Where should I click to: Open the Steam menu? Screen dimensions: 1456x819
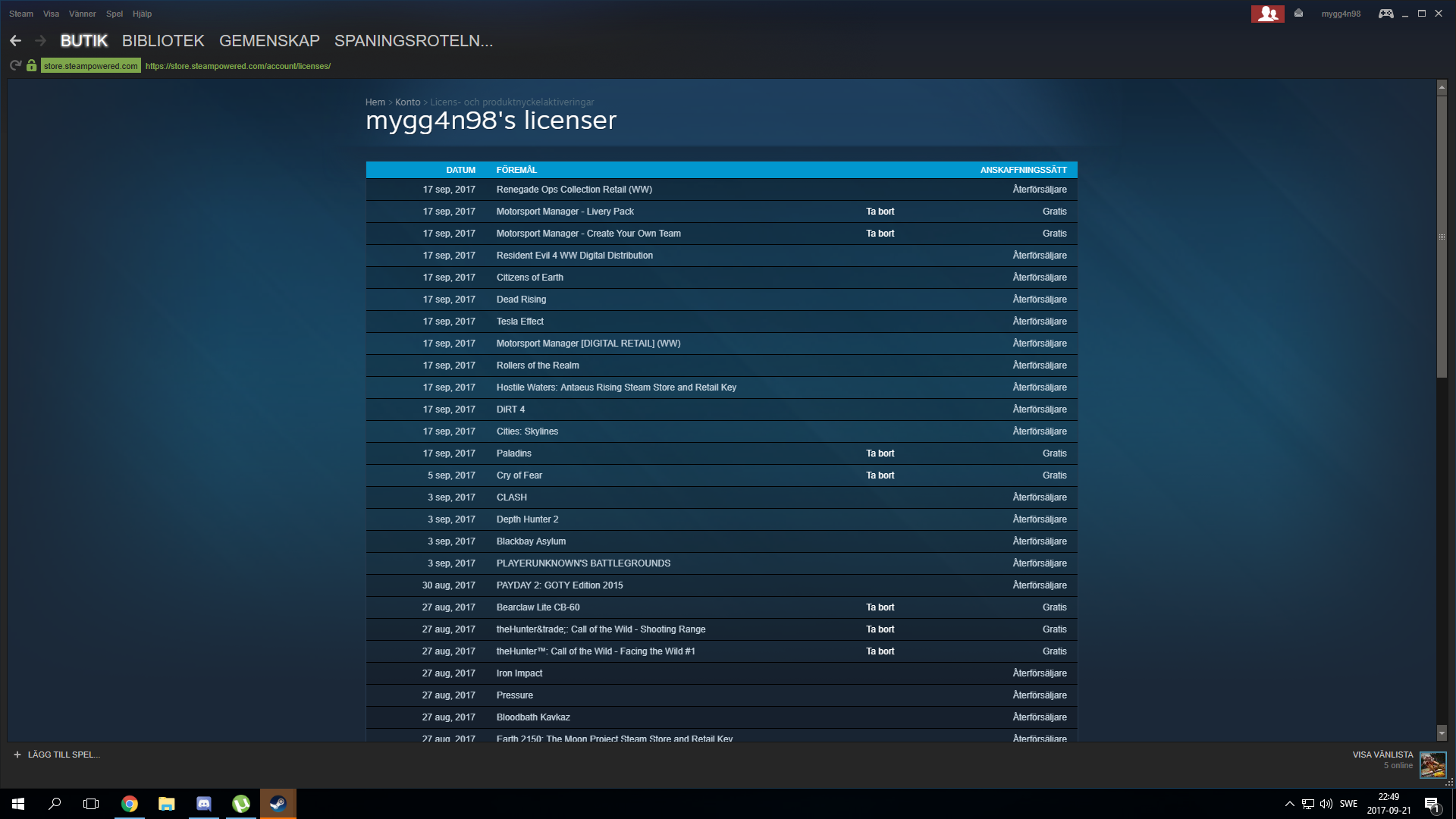pos(21,14)
